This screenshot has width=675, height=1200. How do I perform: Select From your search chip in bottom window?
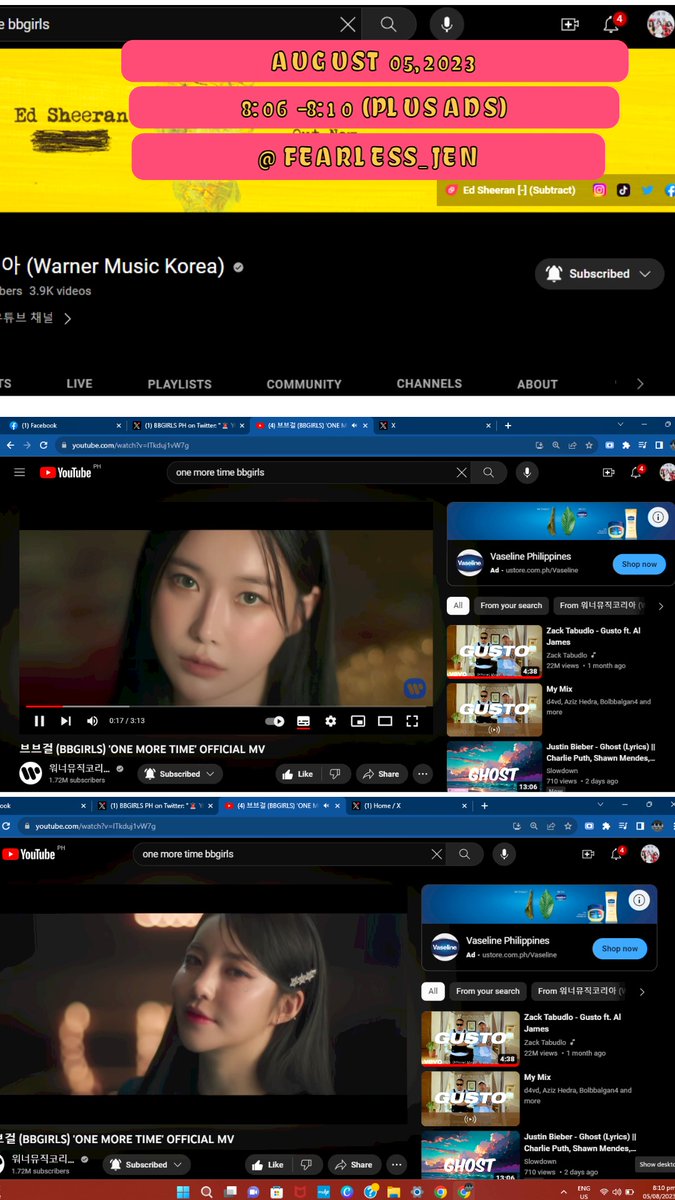(488, 992)
